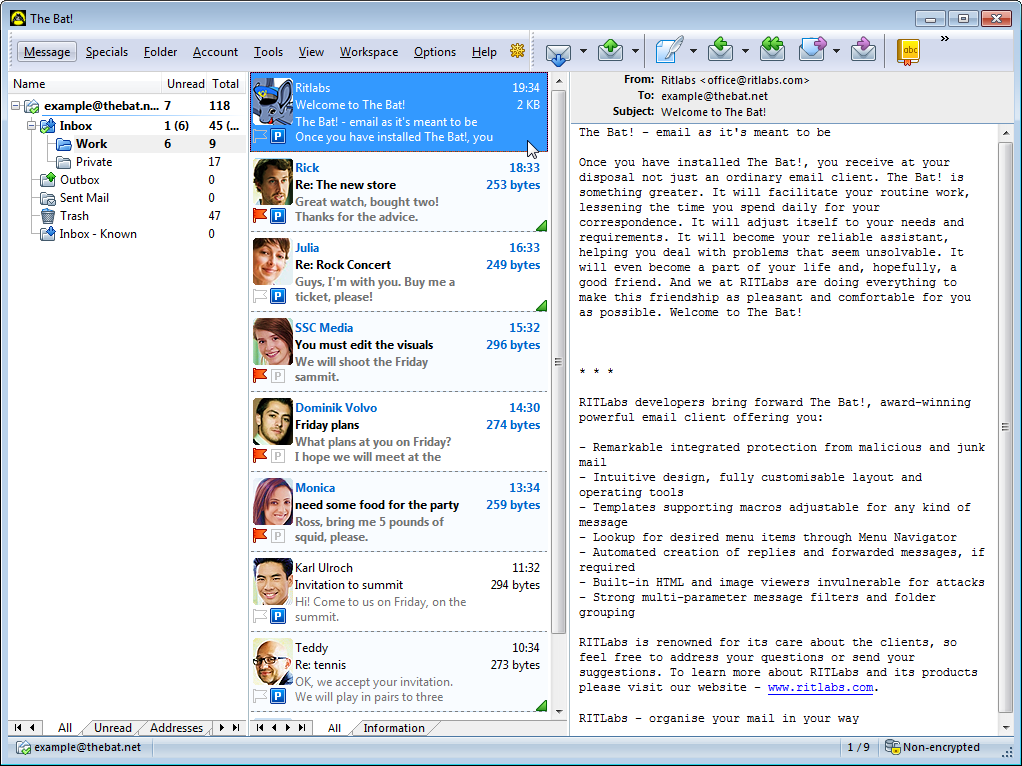Click the grey P icon on SSC Media message
The width and height of the screenshot is (1022, 766).
point(278,376)
